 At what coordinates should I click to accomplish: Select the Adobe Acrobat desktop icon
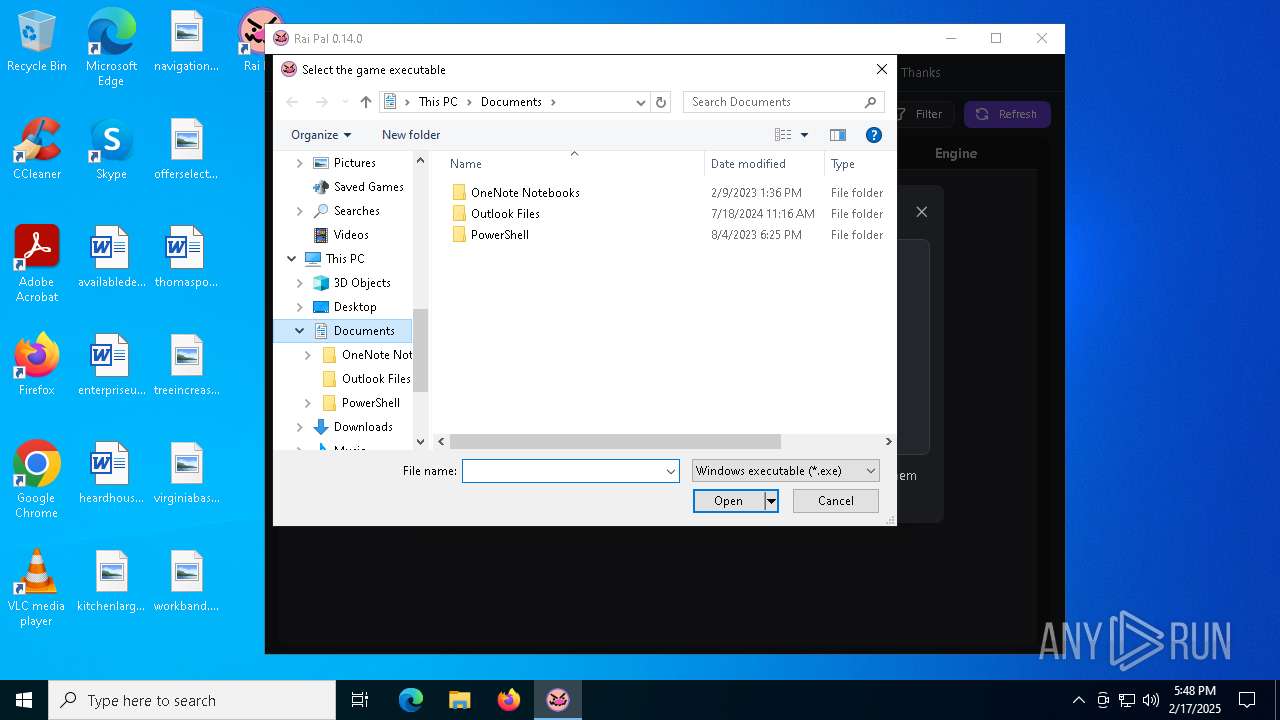coord(37,264)
